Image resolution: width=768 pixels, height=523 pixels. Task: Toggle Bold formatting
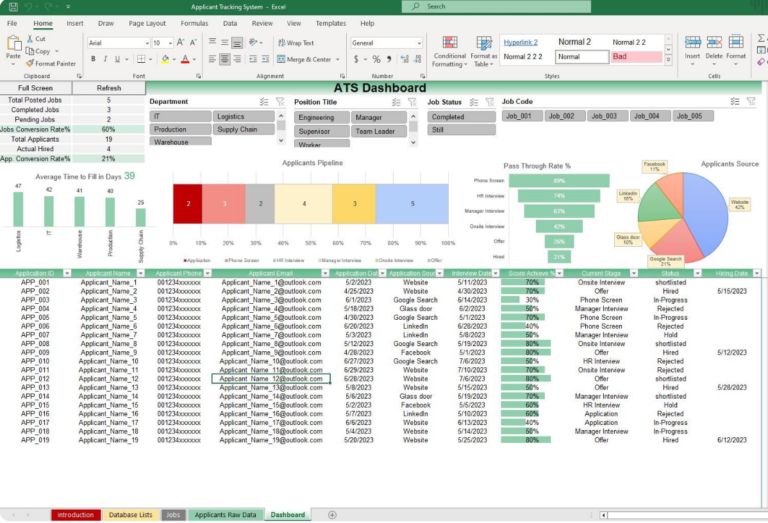[x=93, y=59]
